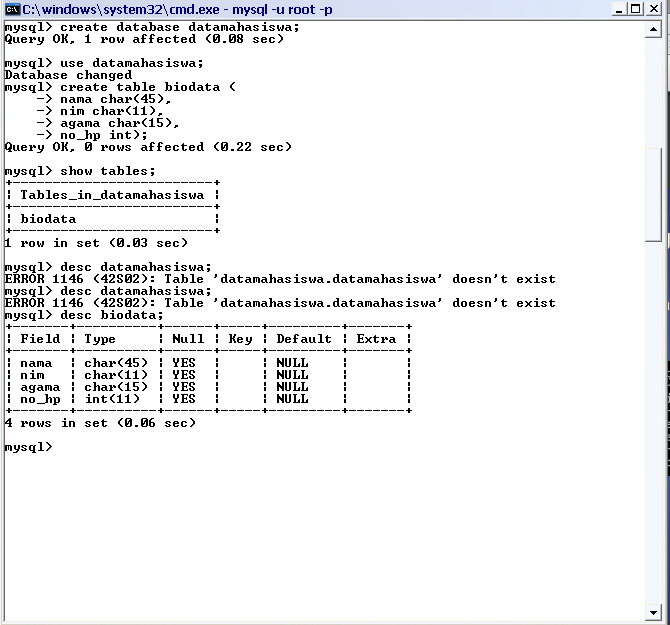Click the 'nama' field cell
The width and height of the screenshot is (670, 625).
tap(36, 363)
